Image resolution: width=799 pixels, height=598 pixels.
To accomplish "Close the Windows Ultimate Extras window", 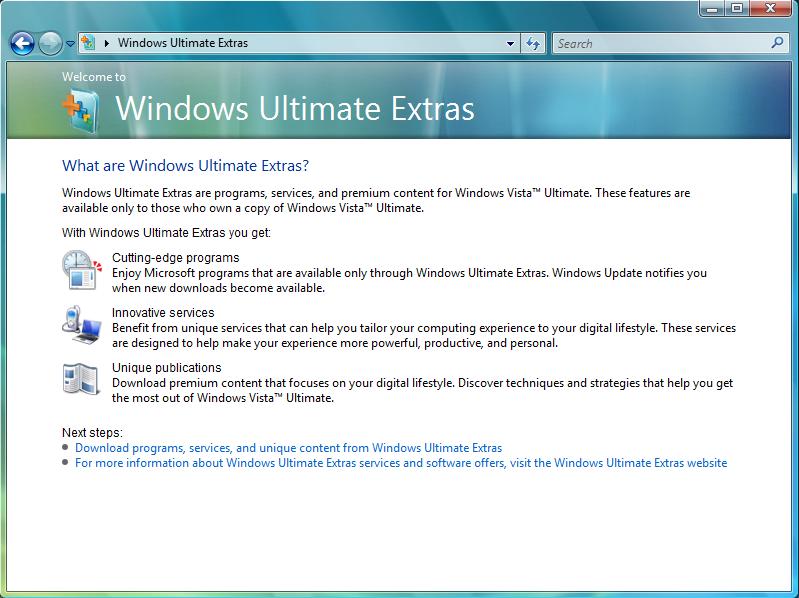I will [x=771, y=9].
